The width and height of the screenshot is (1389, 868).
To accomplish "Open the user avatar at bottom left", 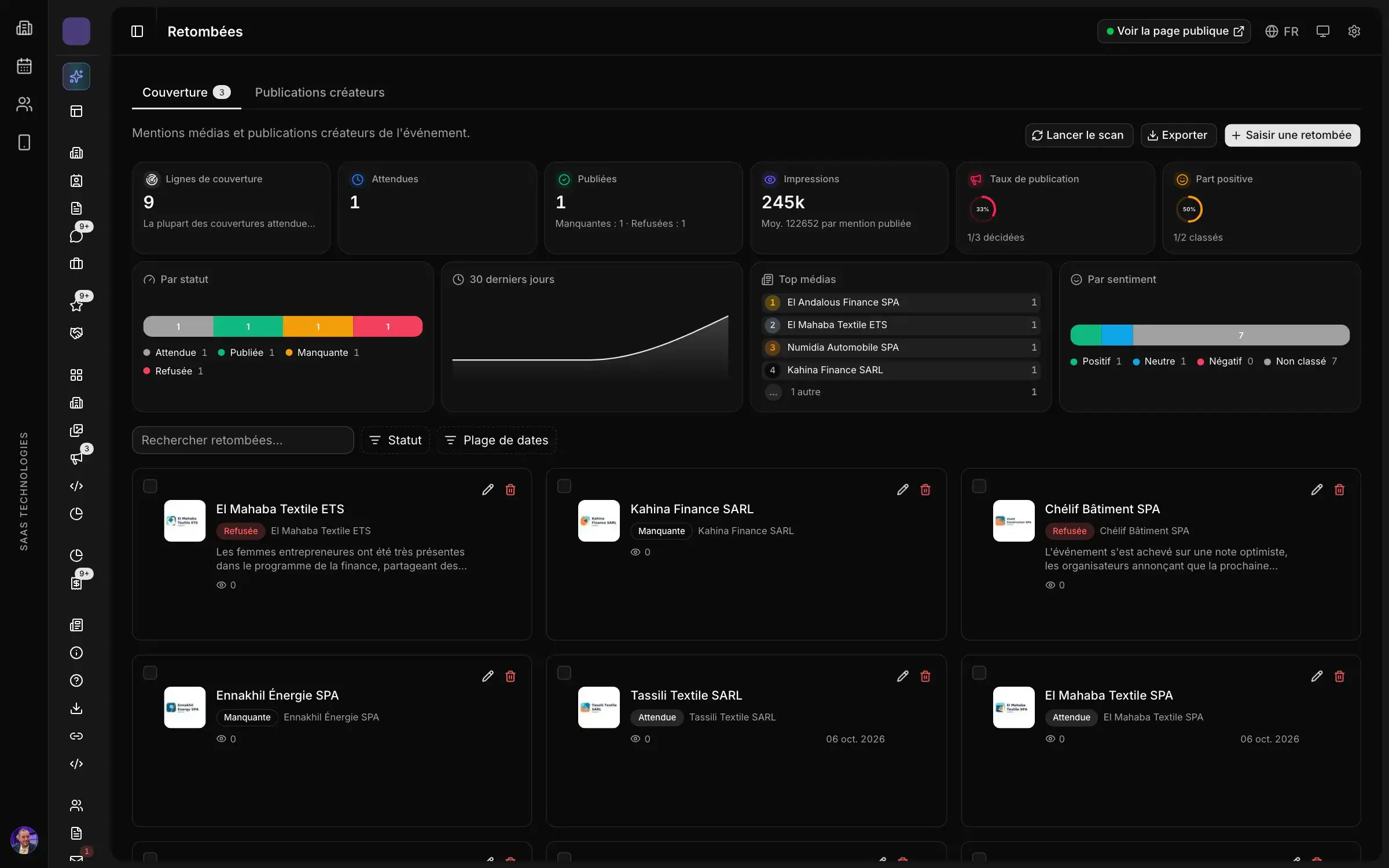I will [x=24, y=840].
